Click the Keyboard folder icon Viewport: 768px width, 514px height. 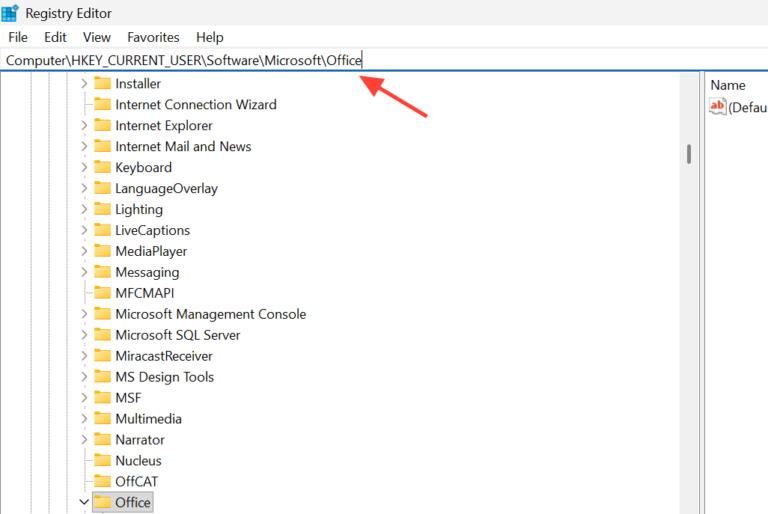(x=102, y=167)
